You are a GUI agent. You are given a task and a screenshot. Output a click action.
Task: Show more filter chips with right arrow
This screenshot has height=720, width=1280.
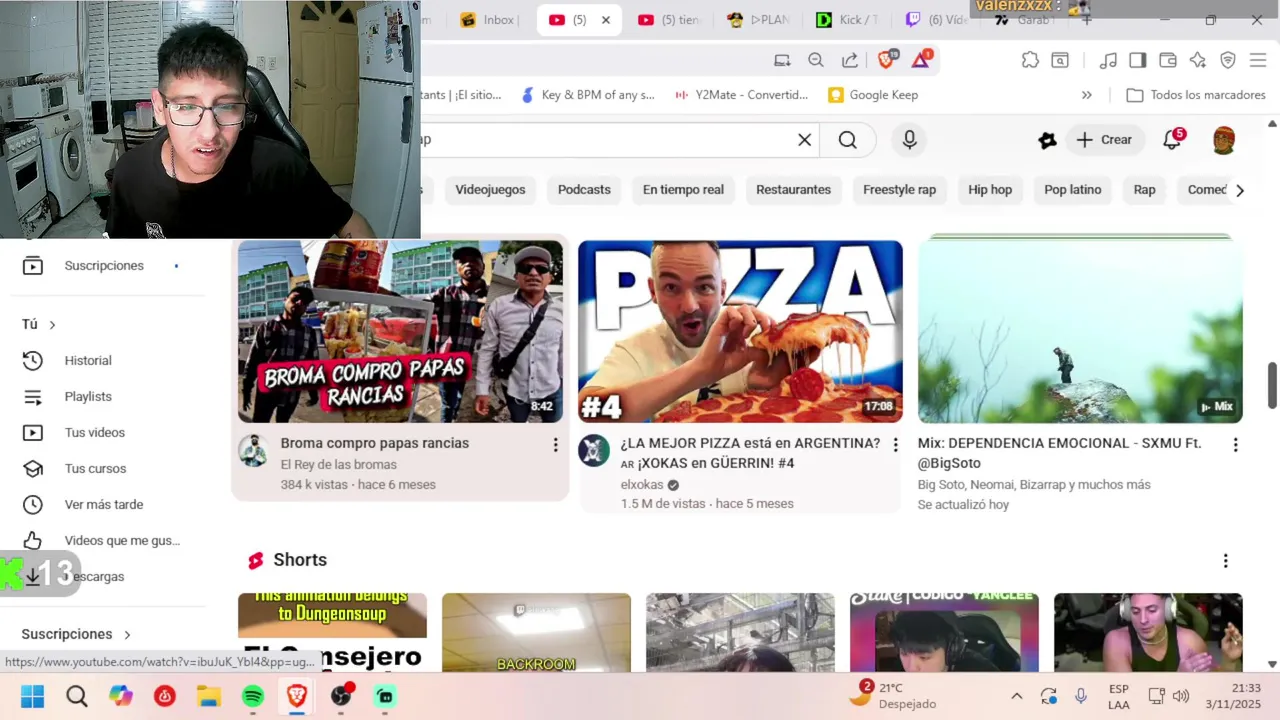(x=1240, y=190)
